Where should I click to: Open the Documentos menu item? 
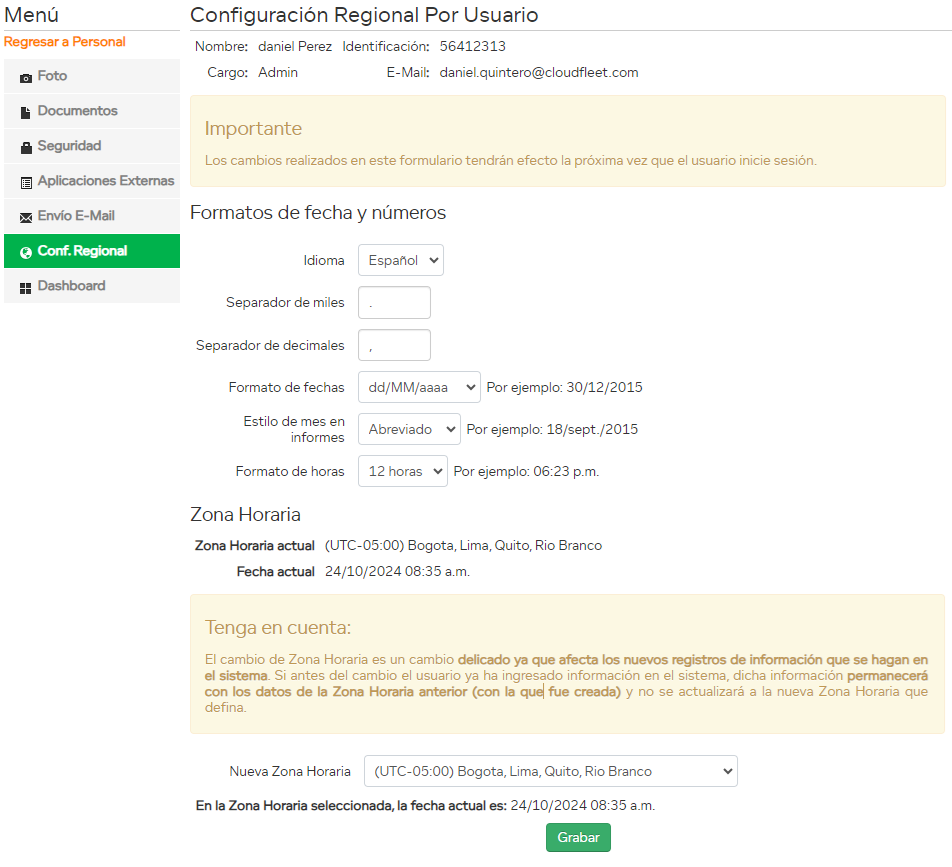pyautogui.click(x=78, y=111)
